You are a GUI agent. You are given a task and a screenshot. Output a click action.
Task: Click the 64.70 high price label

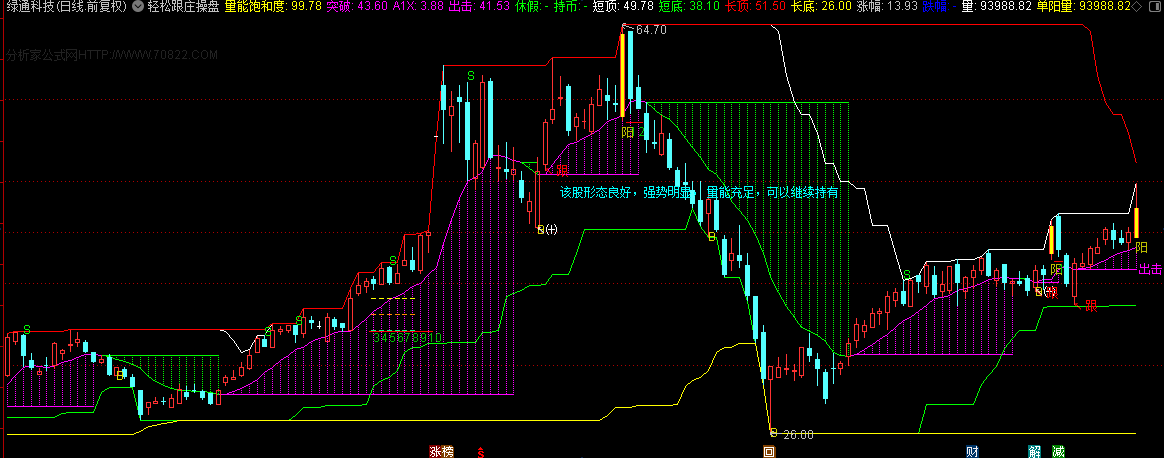pos(651,30)
